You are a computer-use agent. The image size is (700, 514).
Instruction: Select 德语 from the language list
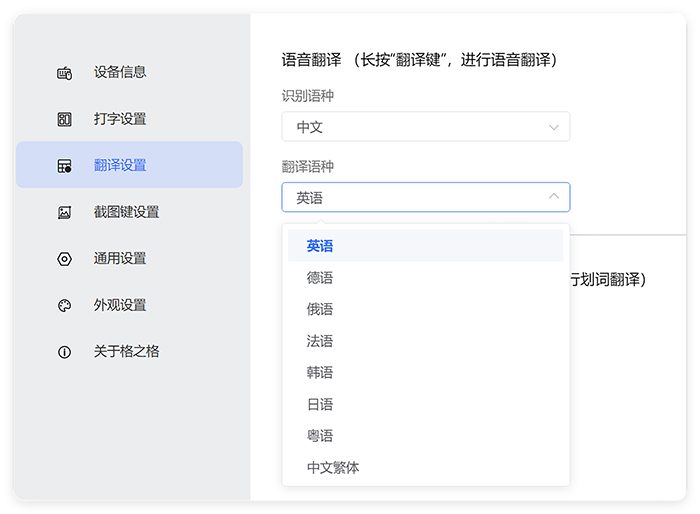click(320, 278)
